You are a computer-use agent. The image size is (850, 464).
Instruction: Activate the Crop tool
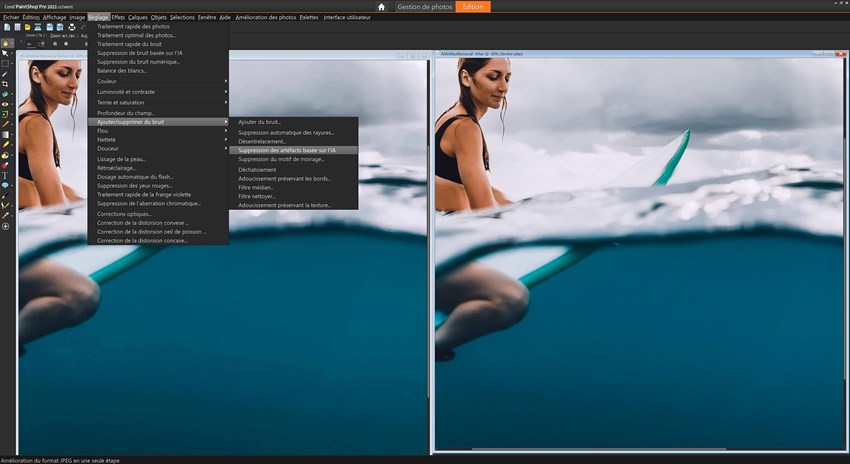(5, 84)
